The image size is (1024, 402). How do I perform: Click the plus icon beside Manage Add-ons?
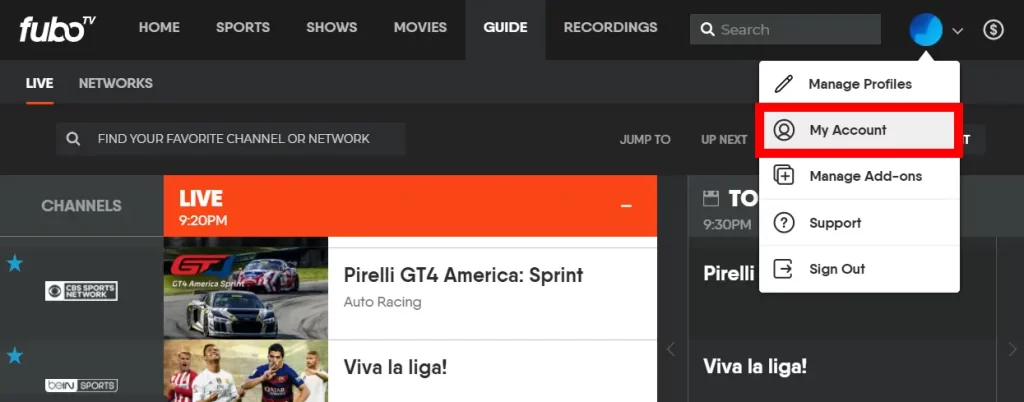coord(784,176)
